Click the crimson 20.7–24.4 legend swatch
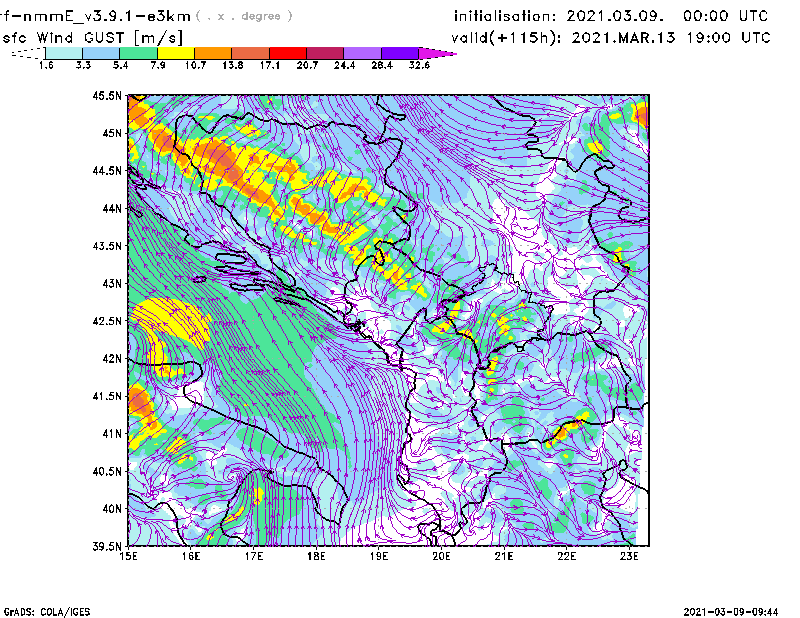This screenshot has height=618, width=800. [325, 53]
